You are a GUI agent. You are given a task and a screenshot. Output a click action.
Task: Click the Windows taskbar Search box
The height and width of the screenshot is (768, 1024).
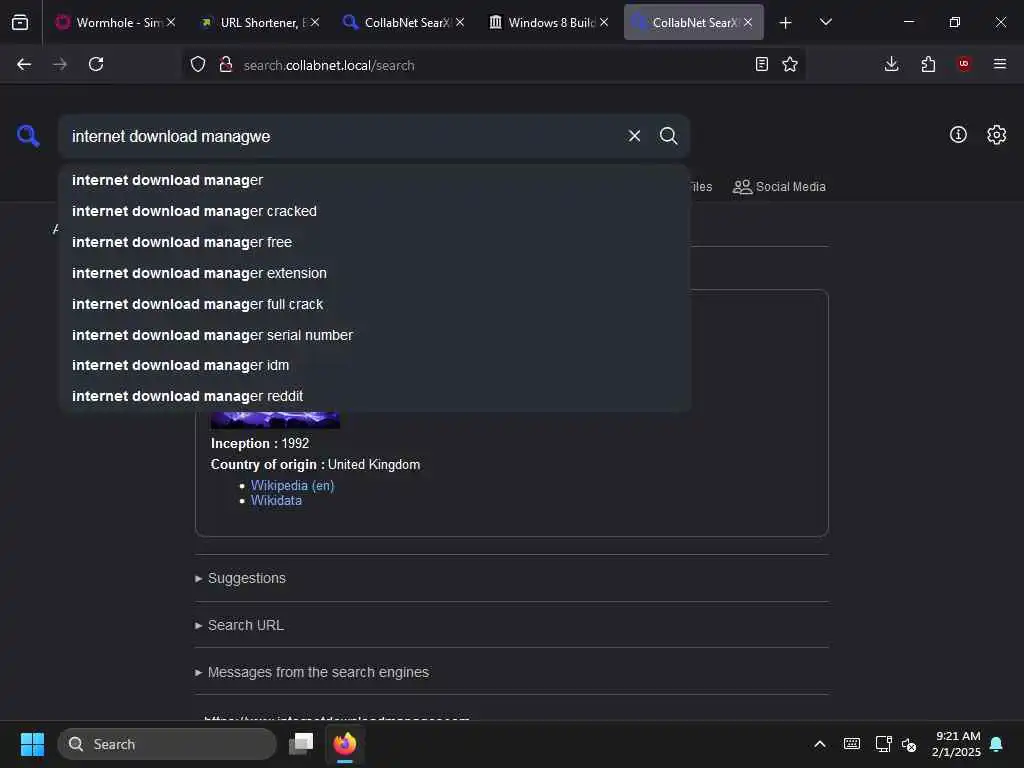pyautogui.click(x=167, y=744)
